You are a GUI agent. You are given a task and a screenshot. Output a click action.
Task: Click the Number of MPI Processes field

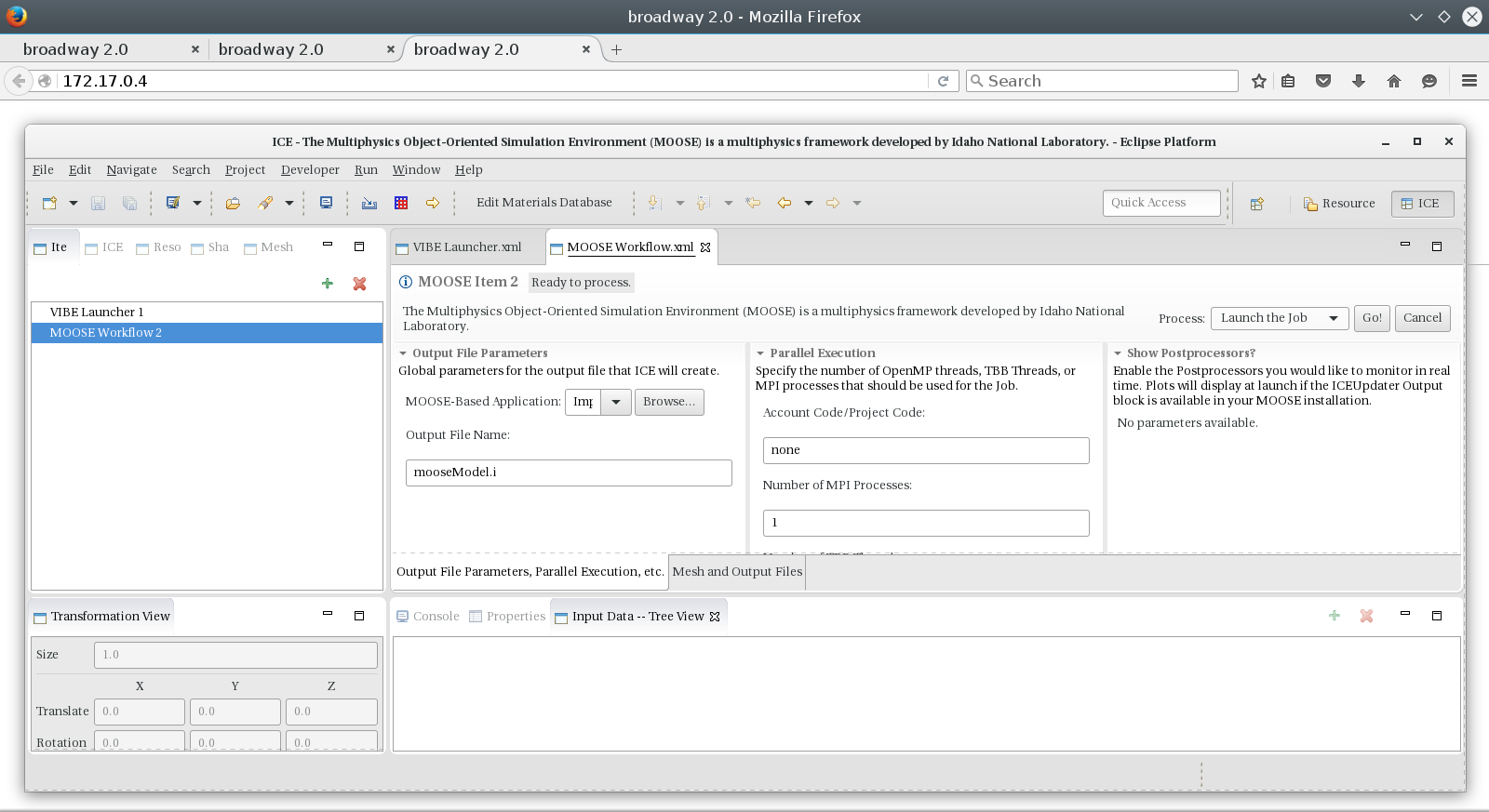tap(926, 523)
